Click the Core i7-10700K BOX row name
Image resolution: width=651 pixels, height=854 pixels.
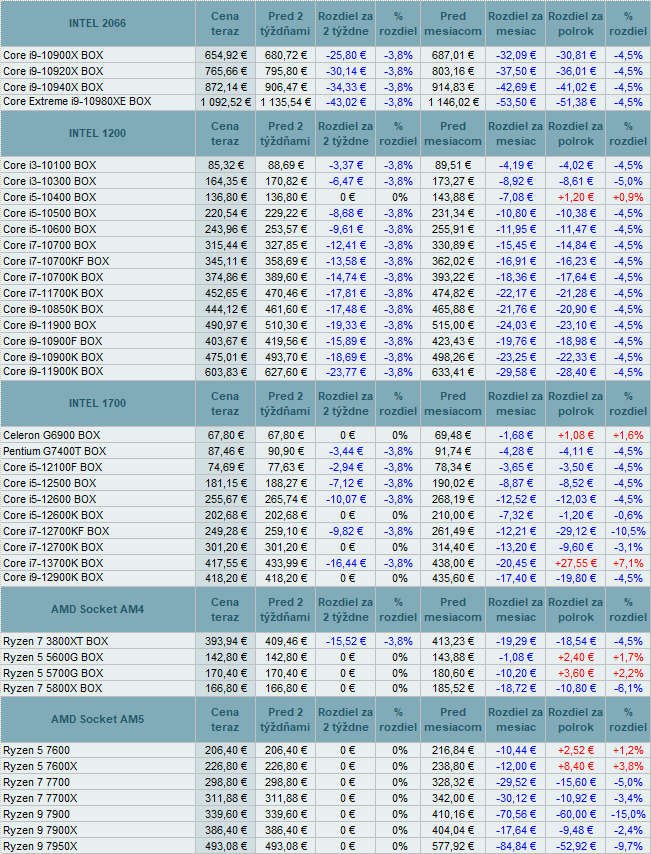point(53,277)
